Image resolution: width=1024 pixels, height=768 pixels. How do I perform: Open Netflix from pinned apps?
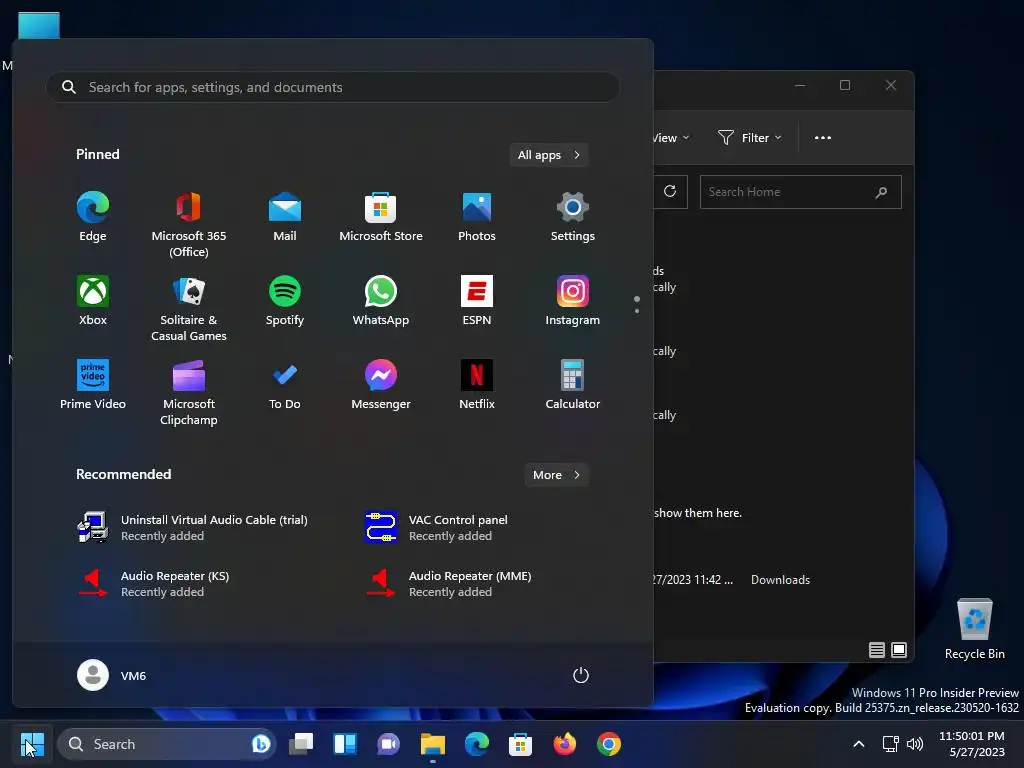coord(477,385)
